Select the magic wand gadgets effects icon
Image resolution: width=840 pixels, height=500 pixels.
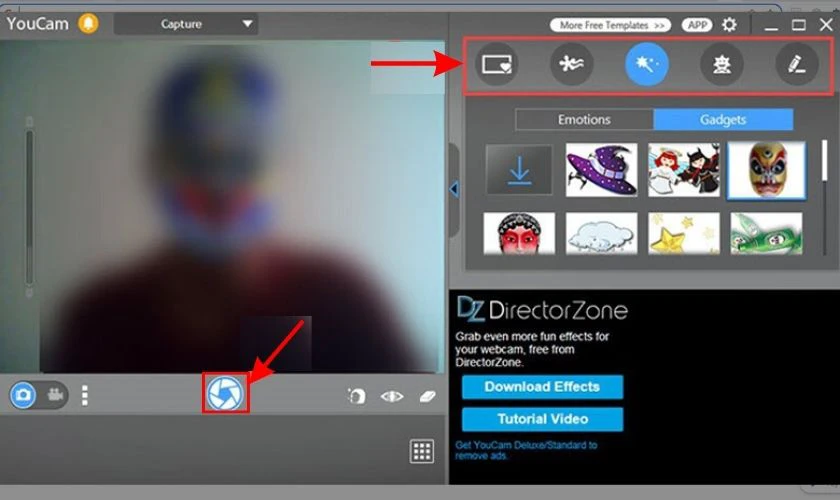647,64
